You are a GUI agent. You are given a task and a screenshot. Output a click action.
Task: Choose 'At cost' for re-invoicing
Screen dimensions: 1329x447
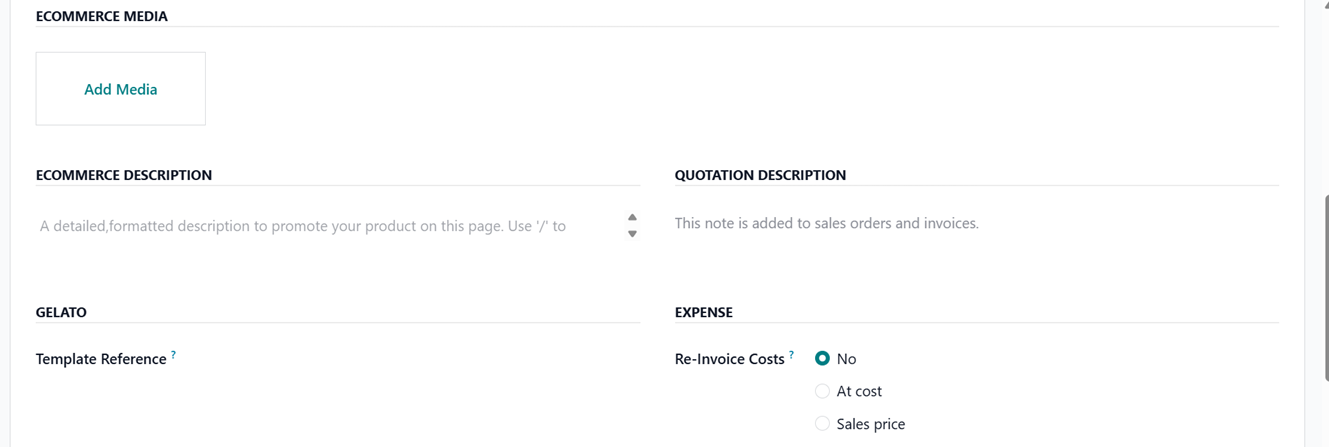point(822,391)
